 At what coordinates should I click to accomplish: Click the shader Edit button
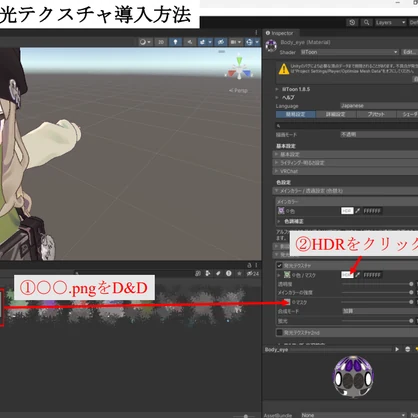pos(409,52)
